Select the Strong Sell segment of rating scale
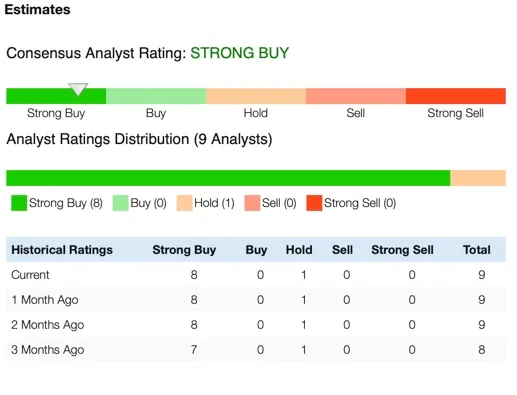Image resolution: width=517 pixels, height=395 pixels. (x=456, y=96)
